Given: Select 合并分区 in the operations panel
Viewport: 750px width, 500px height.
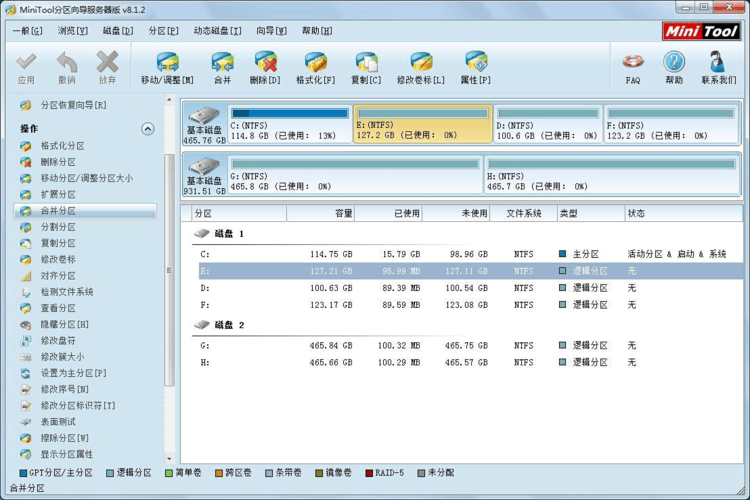Looking at the screenshot, I should tap(85, 211).
